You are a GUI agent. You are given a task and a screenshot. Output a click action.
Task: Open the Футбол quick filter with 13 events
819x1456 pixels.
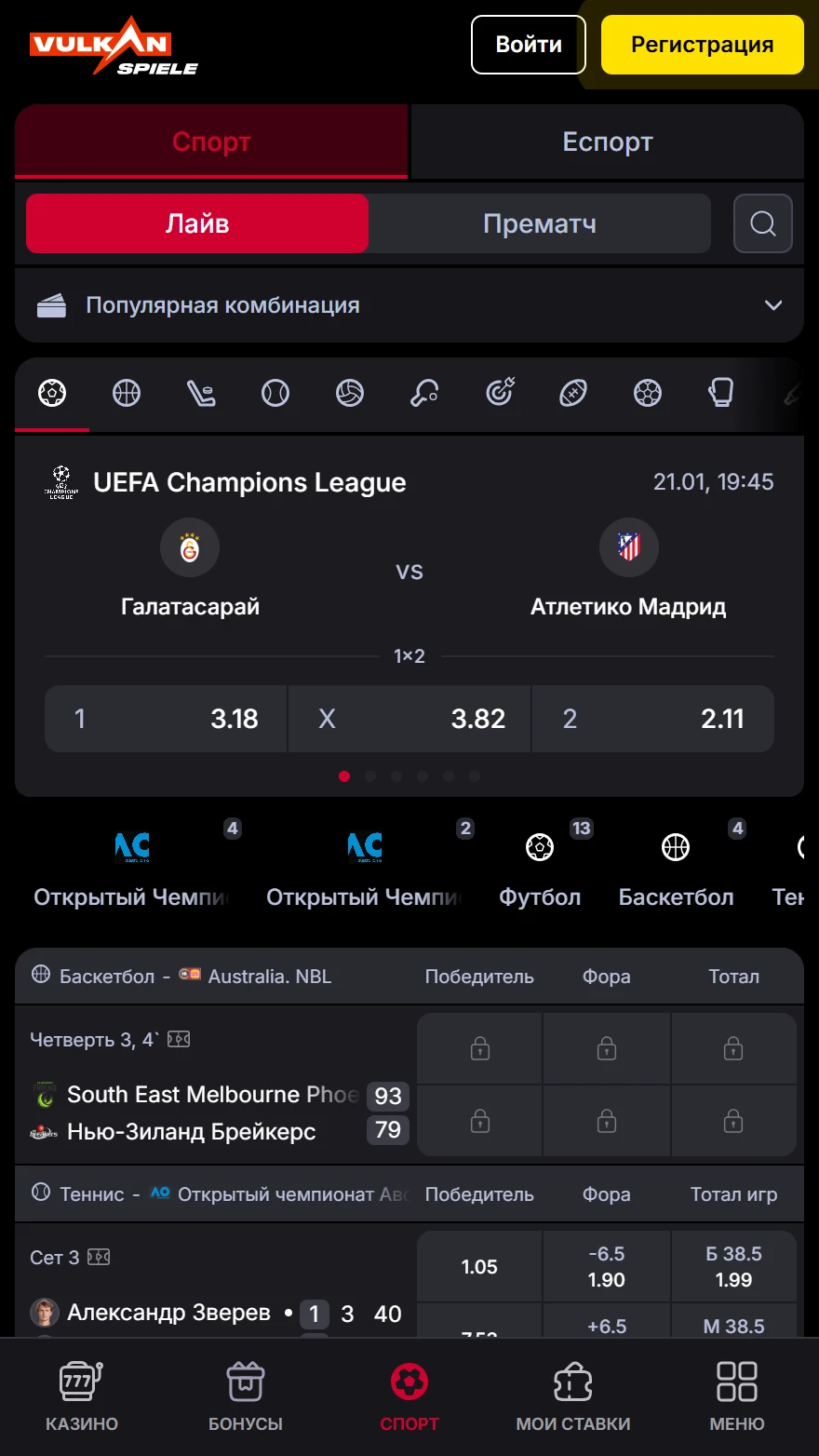pyautogui.click(x=540, y=868)
